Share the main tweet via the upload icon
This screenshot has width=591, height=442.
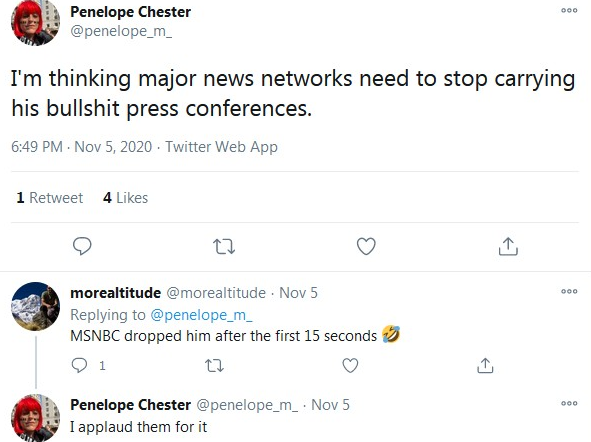508,246
